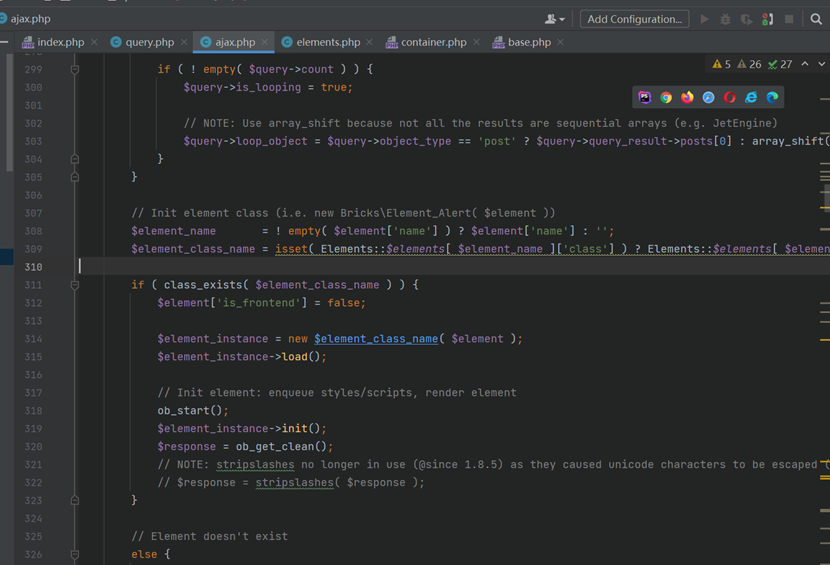Click the 27 typos indicator

coord(780,64)
